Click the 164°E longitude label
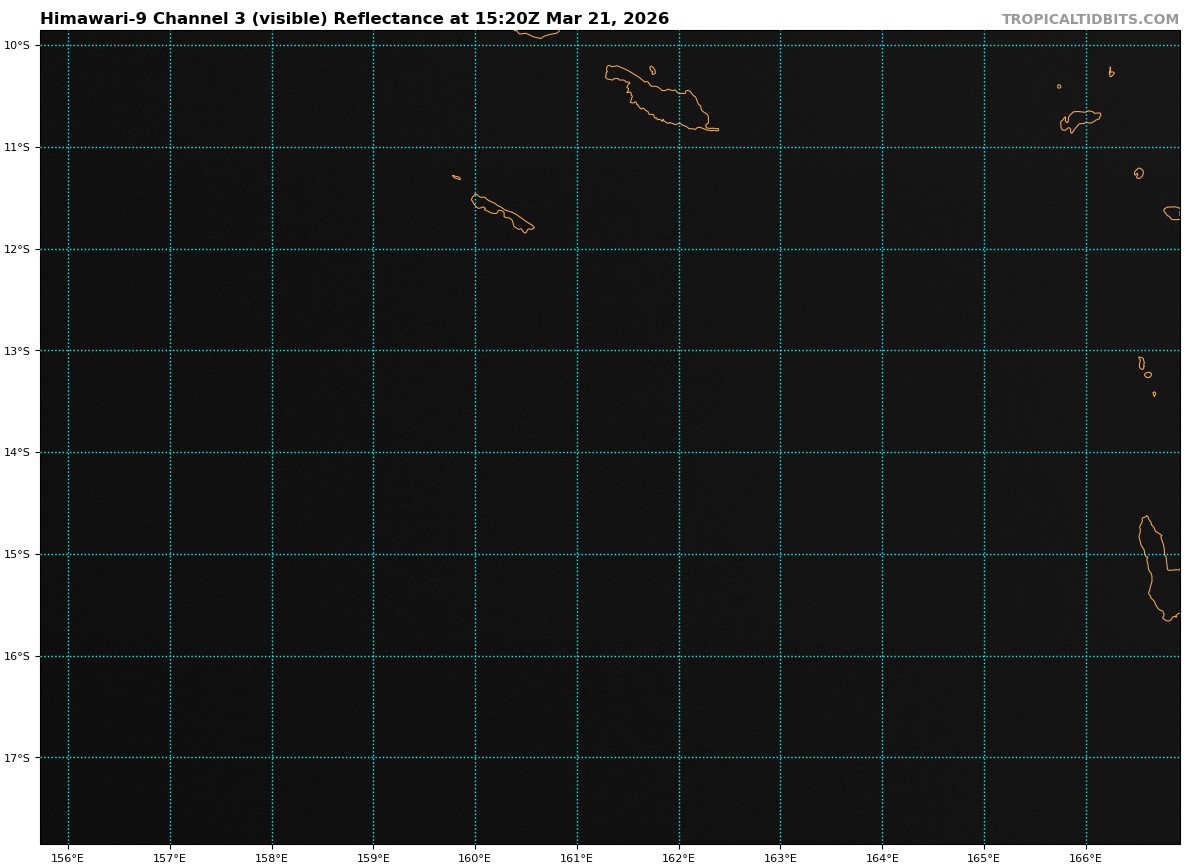 tap(882, 858)
